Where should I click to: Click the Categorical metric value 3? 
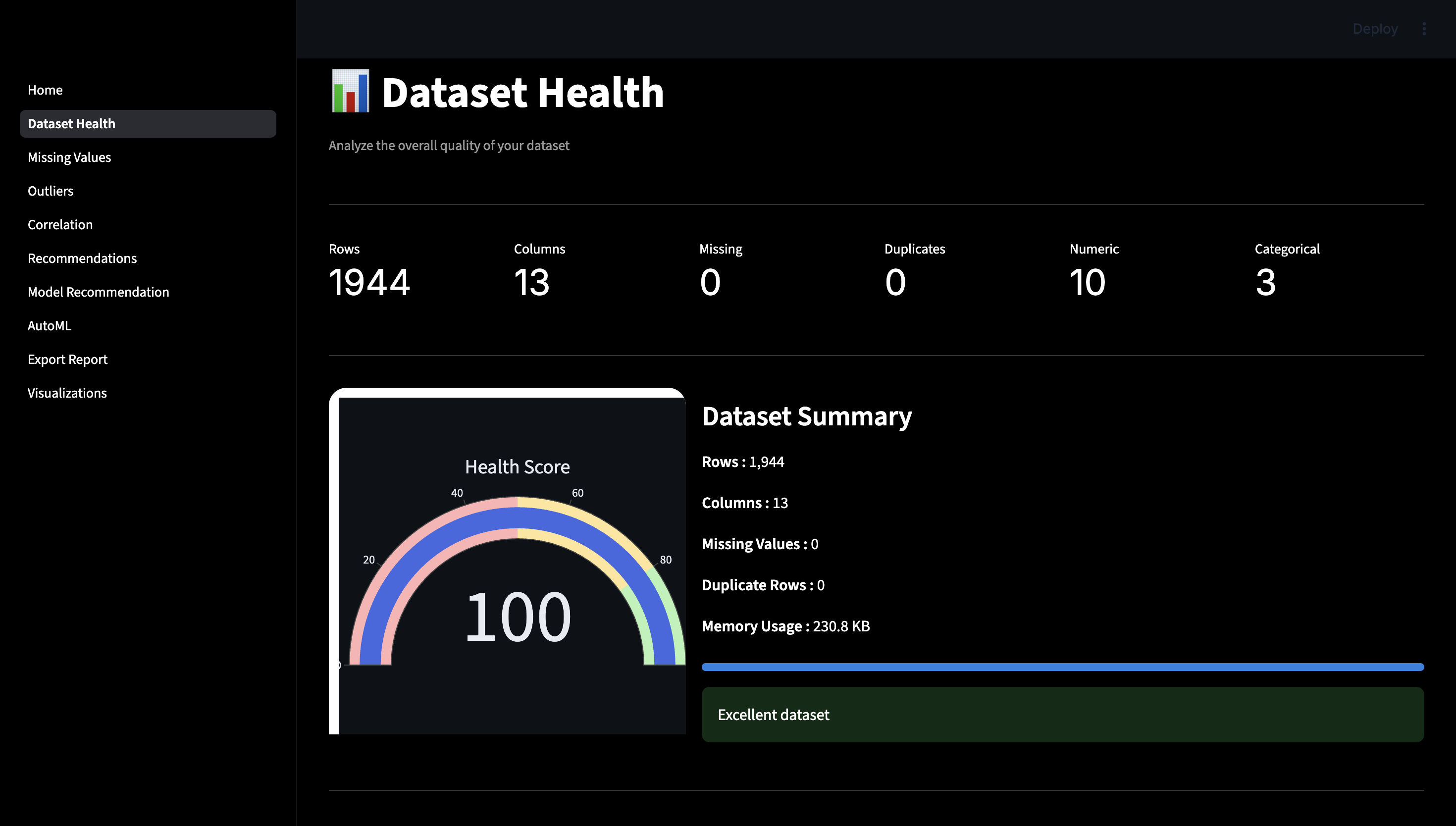pos(1265,282)
